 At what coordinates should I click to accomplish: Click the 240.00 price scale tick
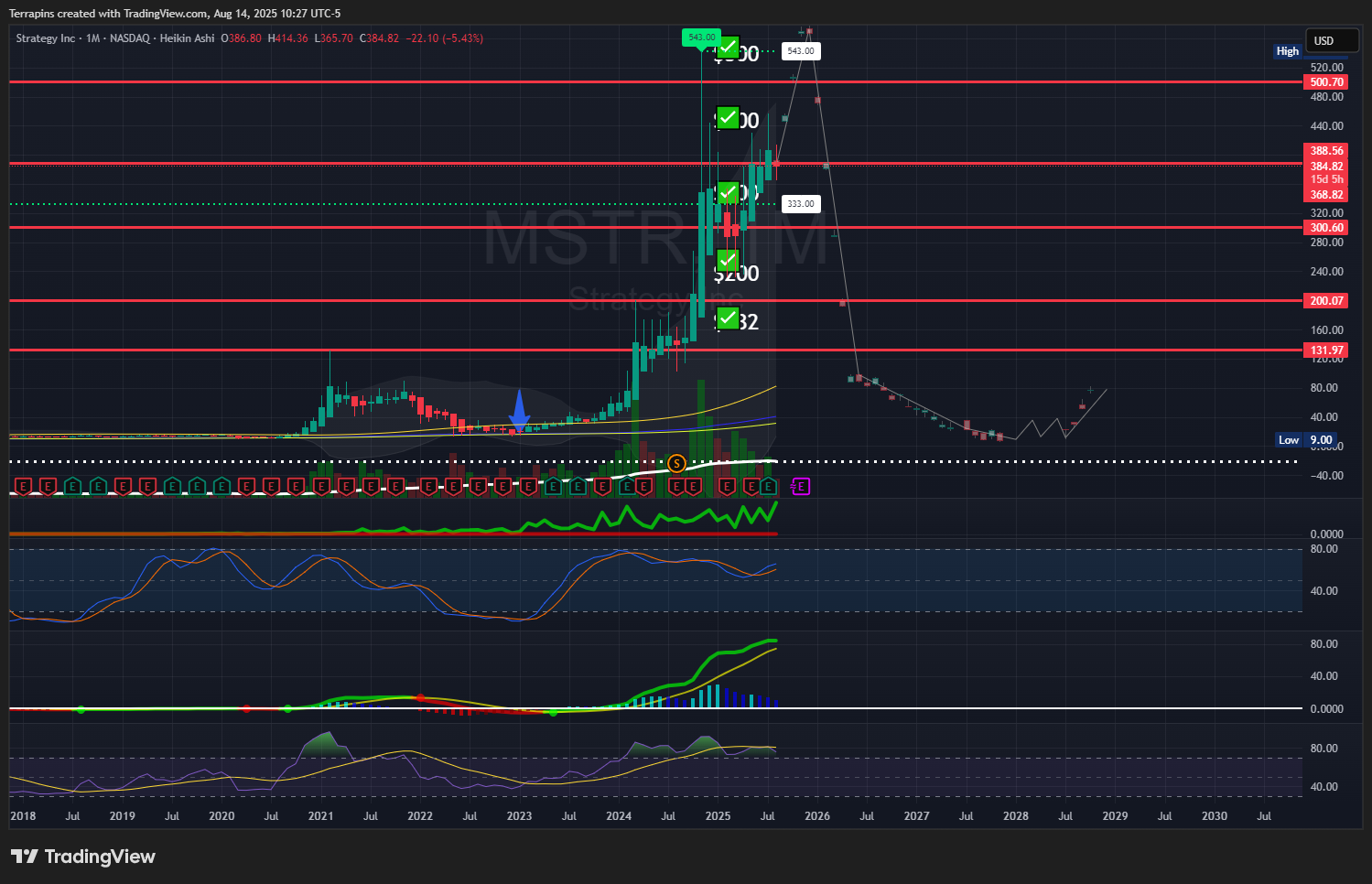tap(1326, 272)
